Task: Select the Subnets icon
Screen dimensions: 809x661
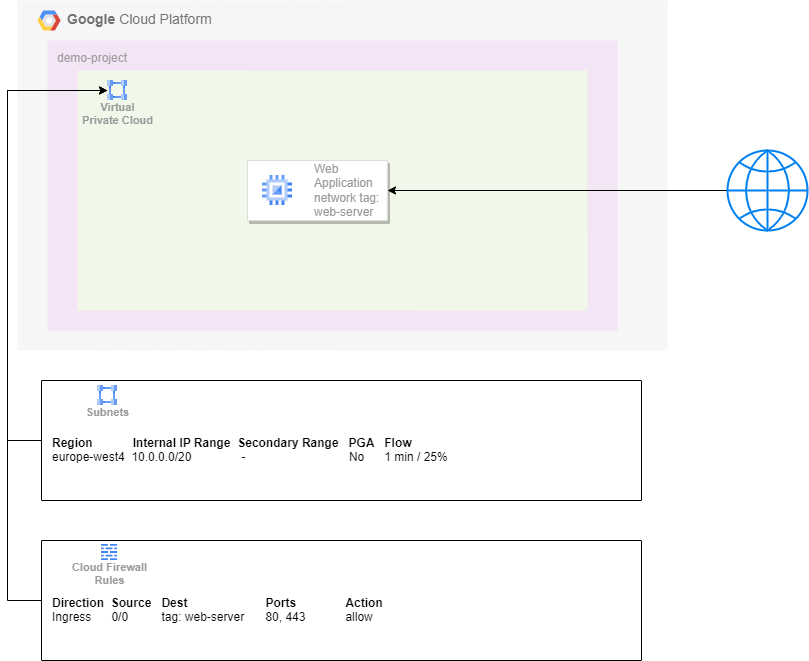Action: 107,395
